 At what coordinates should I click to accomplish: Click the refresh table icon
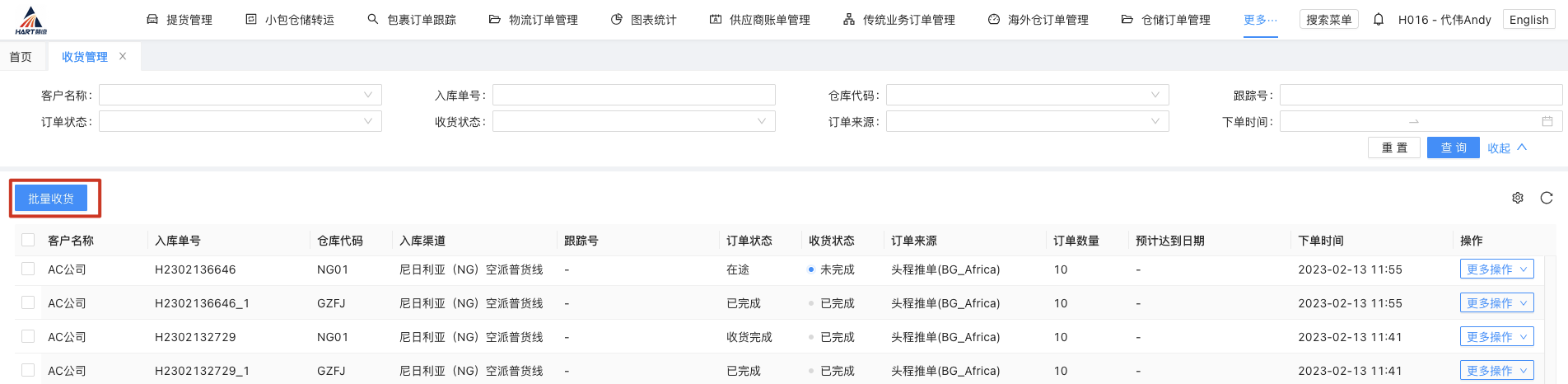click(x=1547, y=198)
